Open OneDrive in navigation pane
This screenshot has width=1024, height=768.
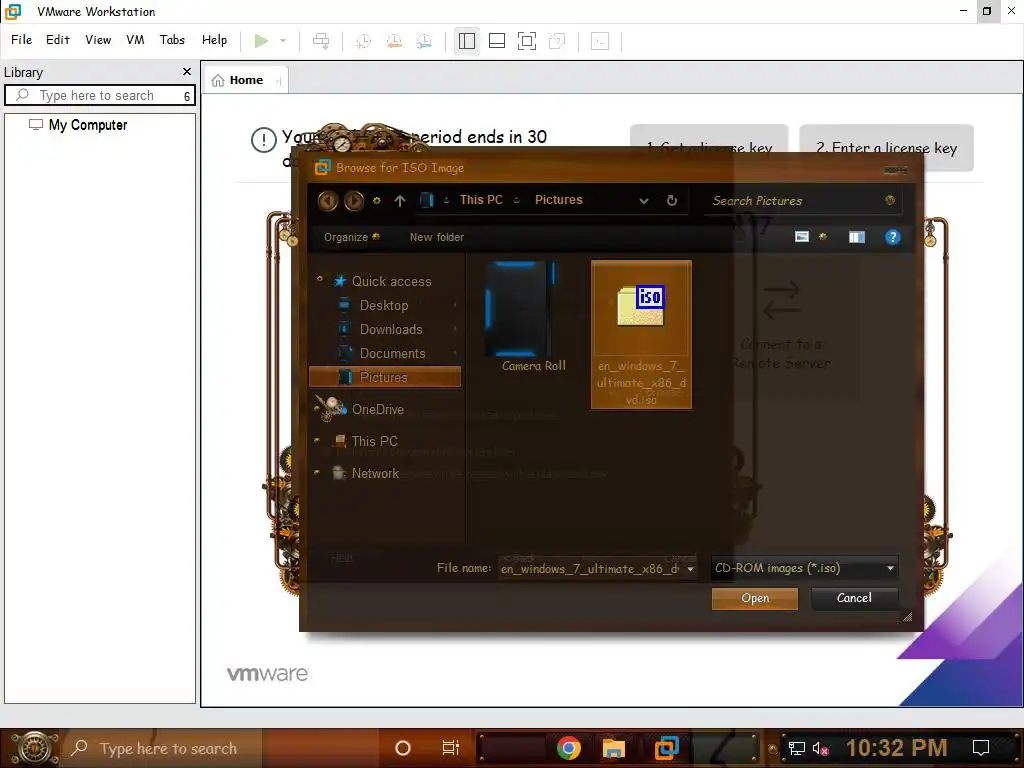point(377,409)
